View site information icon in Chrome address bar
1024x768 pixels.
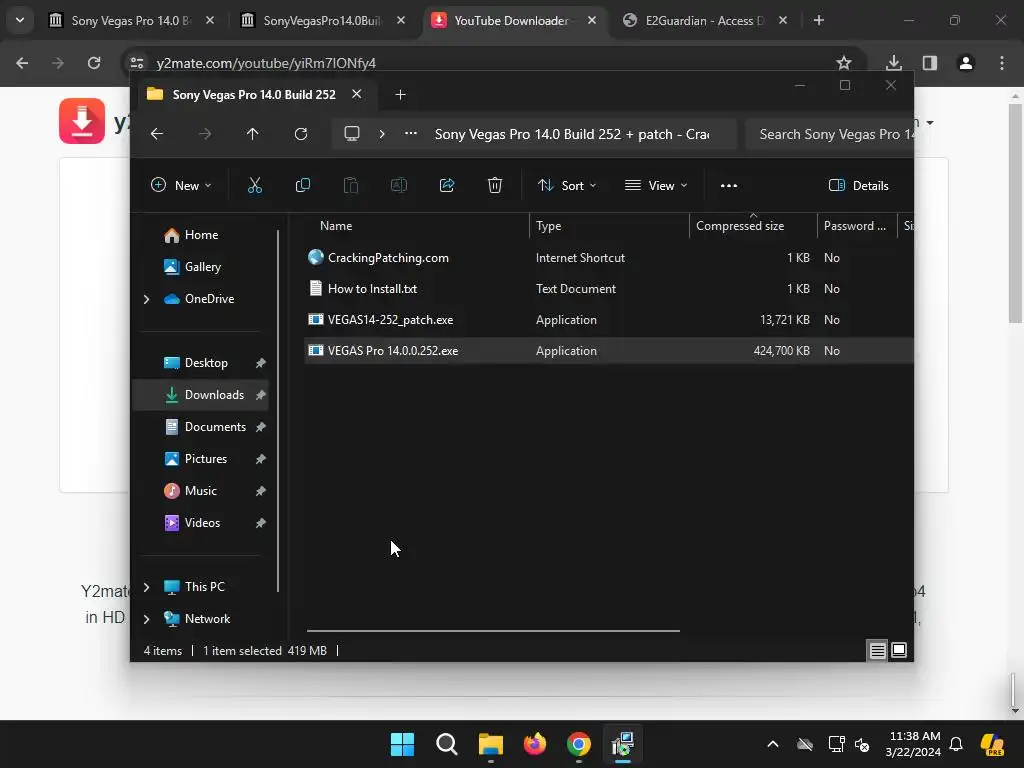(137, 63)
